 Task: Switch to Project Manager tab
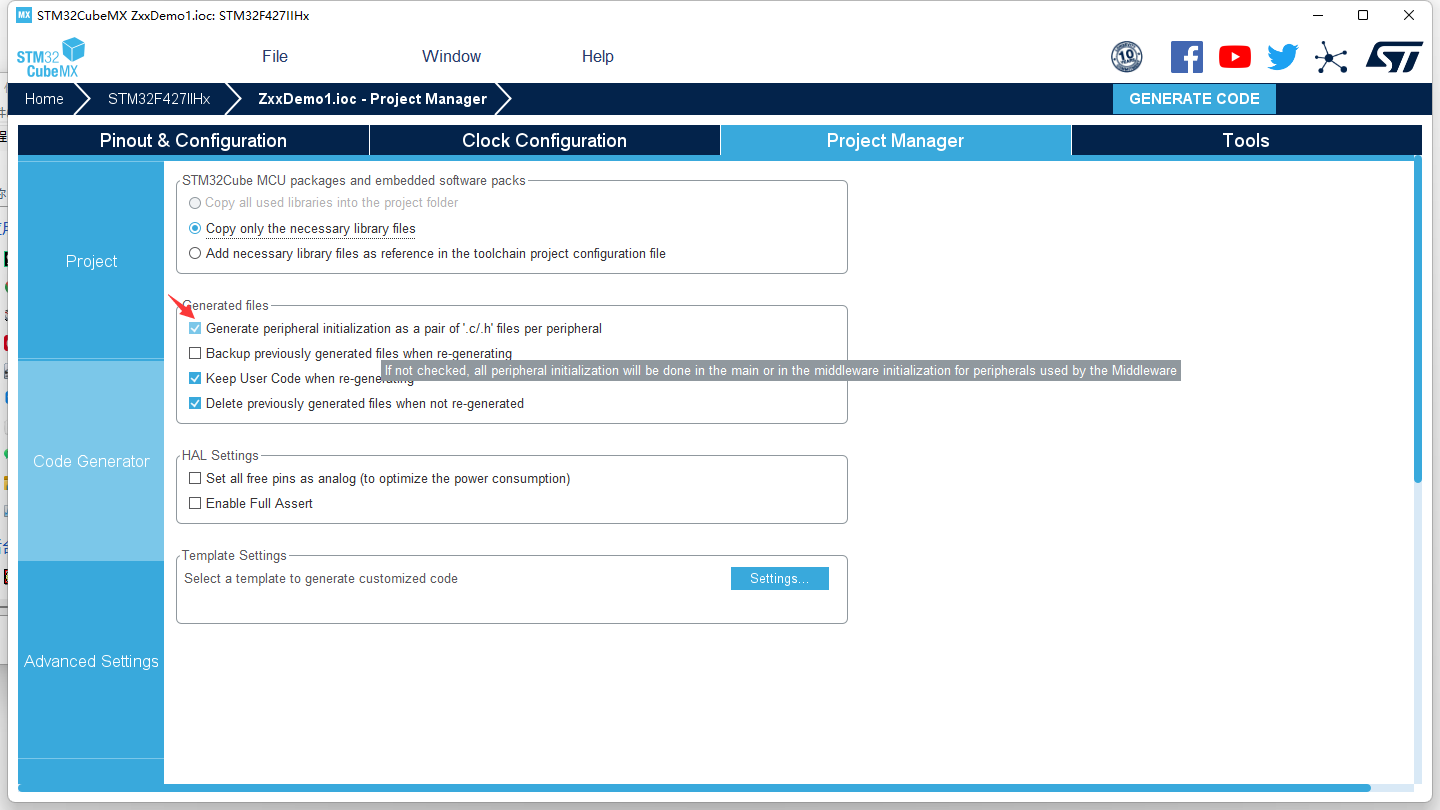click(895, 140)
